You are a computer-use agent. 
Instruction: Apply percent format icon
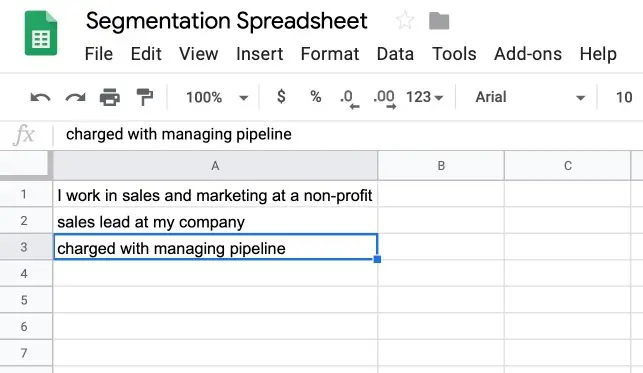(315, 97)
